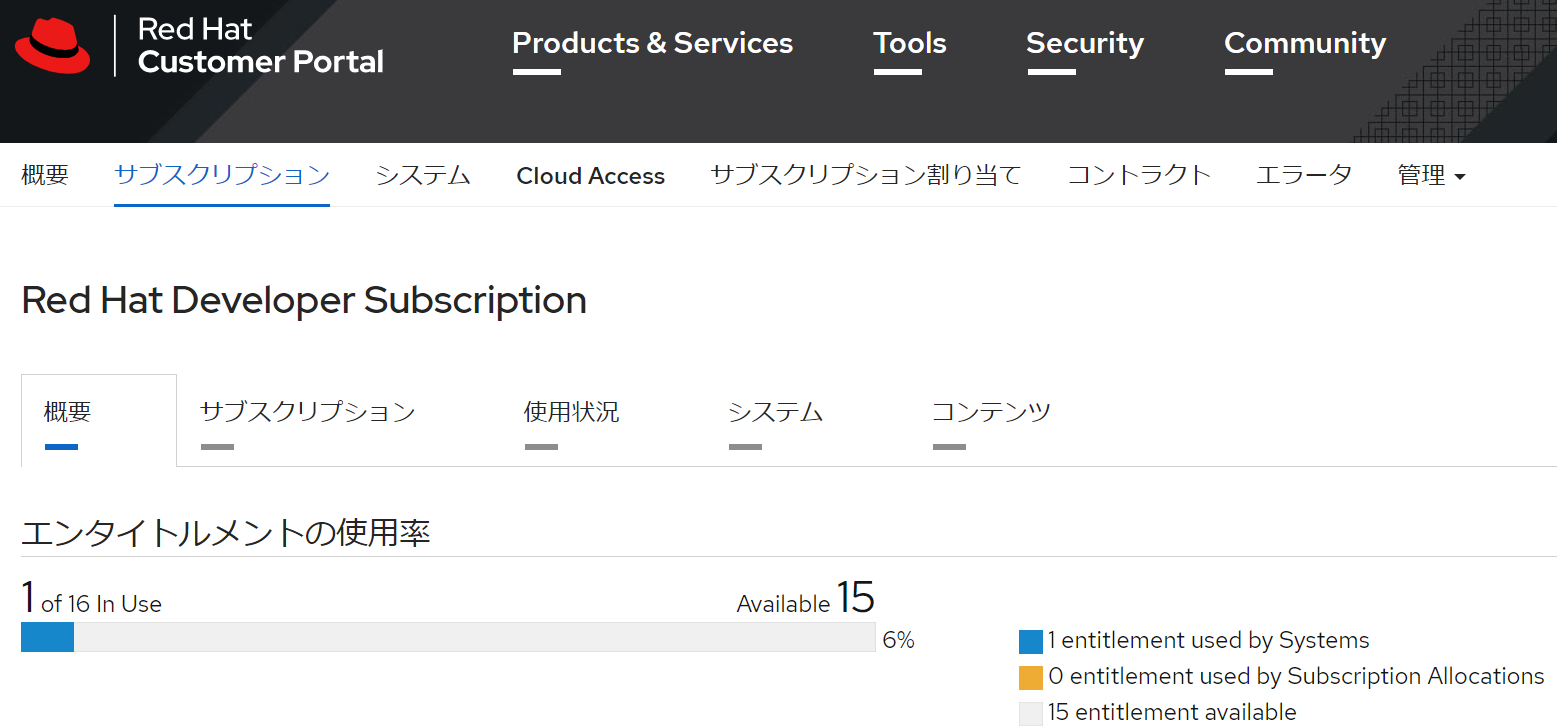The image size is (1557, 727).
Task: Open the システム navigation link in the top bar
Action: (x=423, y=175)
